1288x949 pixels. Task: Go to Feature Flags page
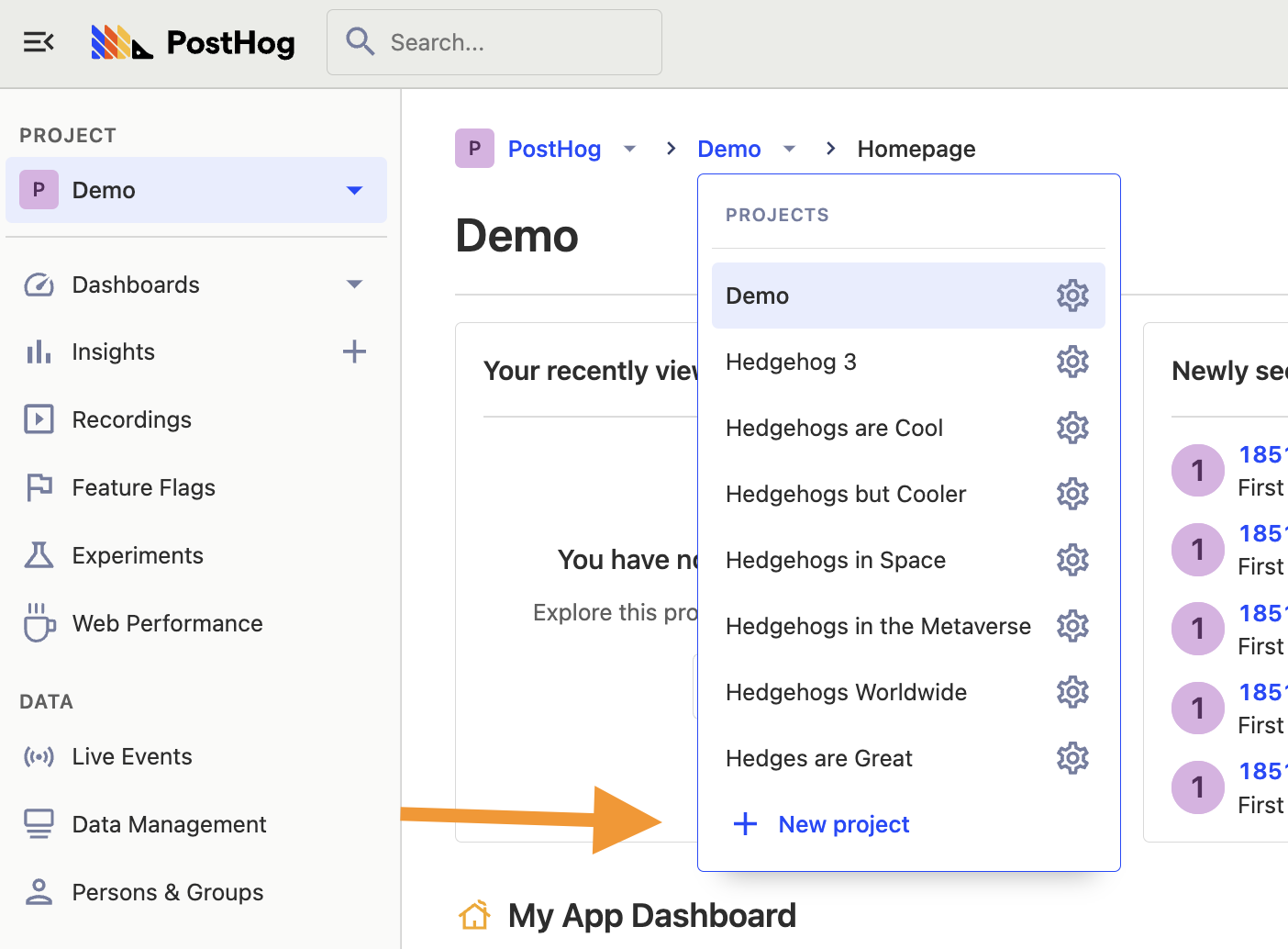[x=143, y=487]
